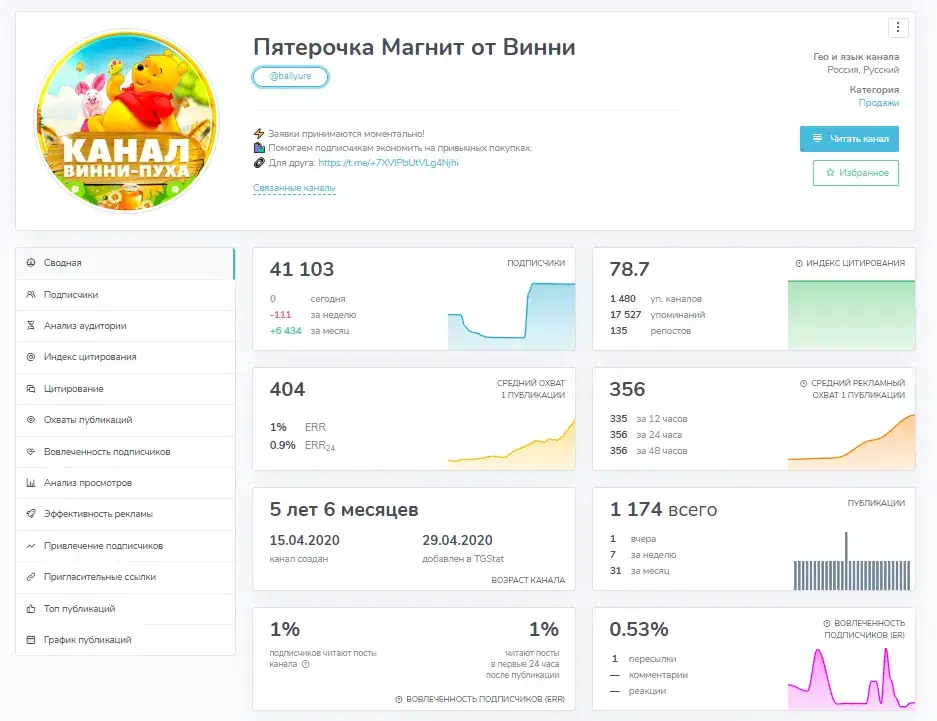This screenshot has height=721, width=937.
Task: Click the 335 за 12 часов row
Action: coord(648,419)
